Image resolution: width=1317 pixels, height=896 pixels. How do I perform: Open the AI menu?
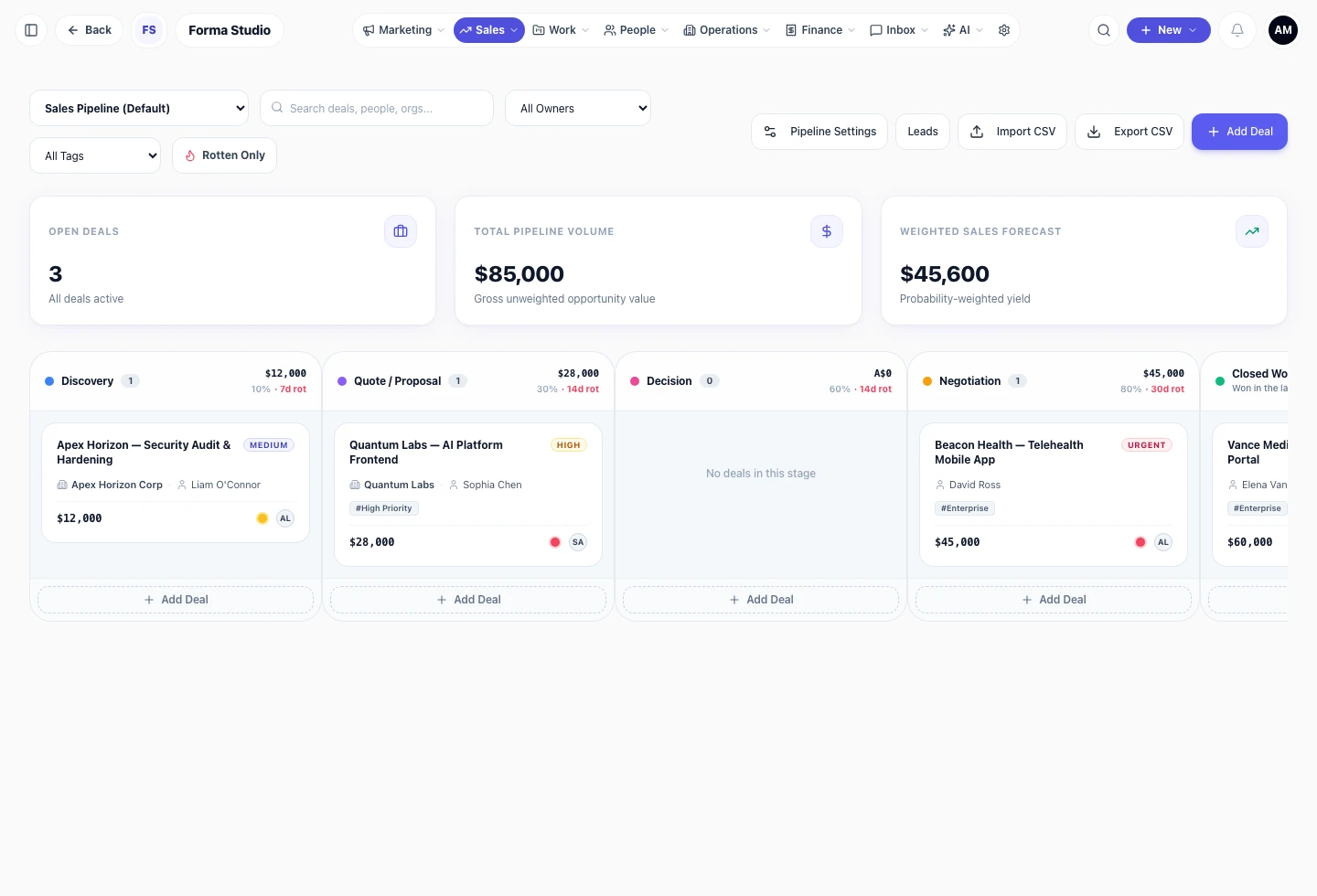[963, 30]
